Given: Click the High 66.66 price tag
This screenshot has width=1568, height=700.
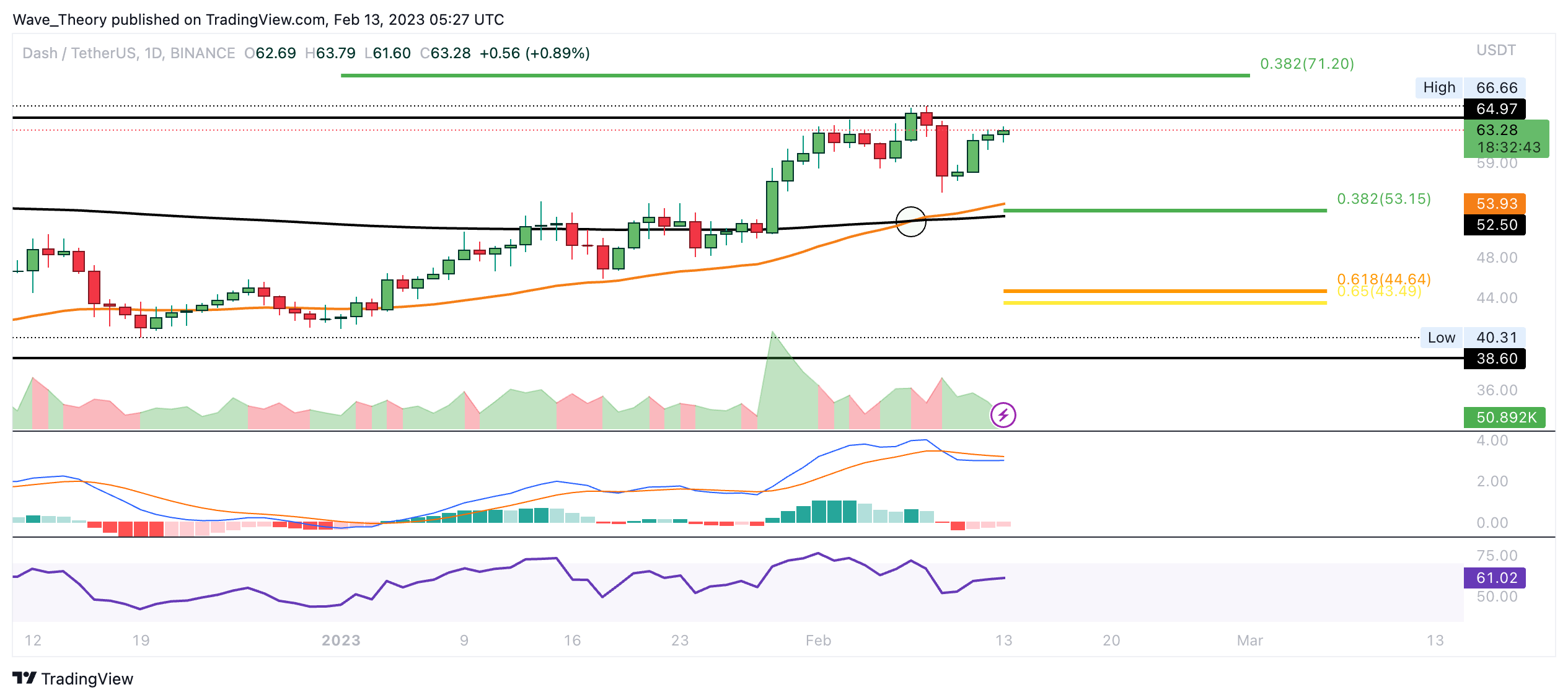Looking at the screenshot, I should (1469, 87).
